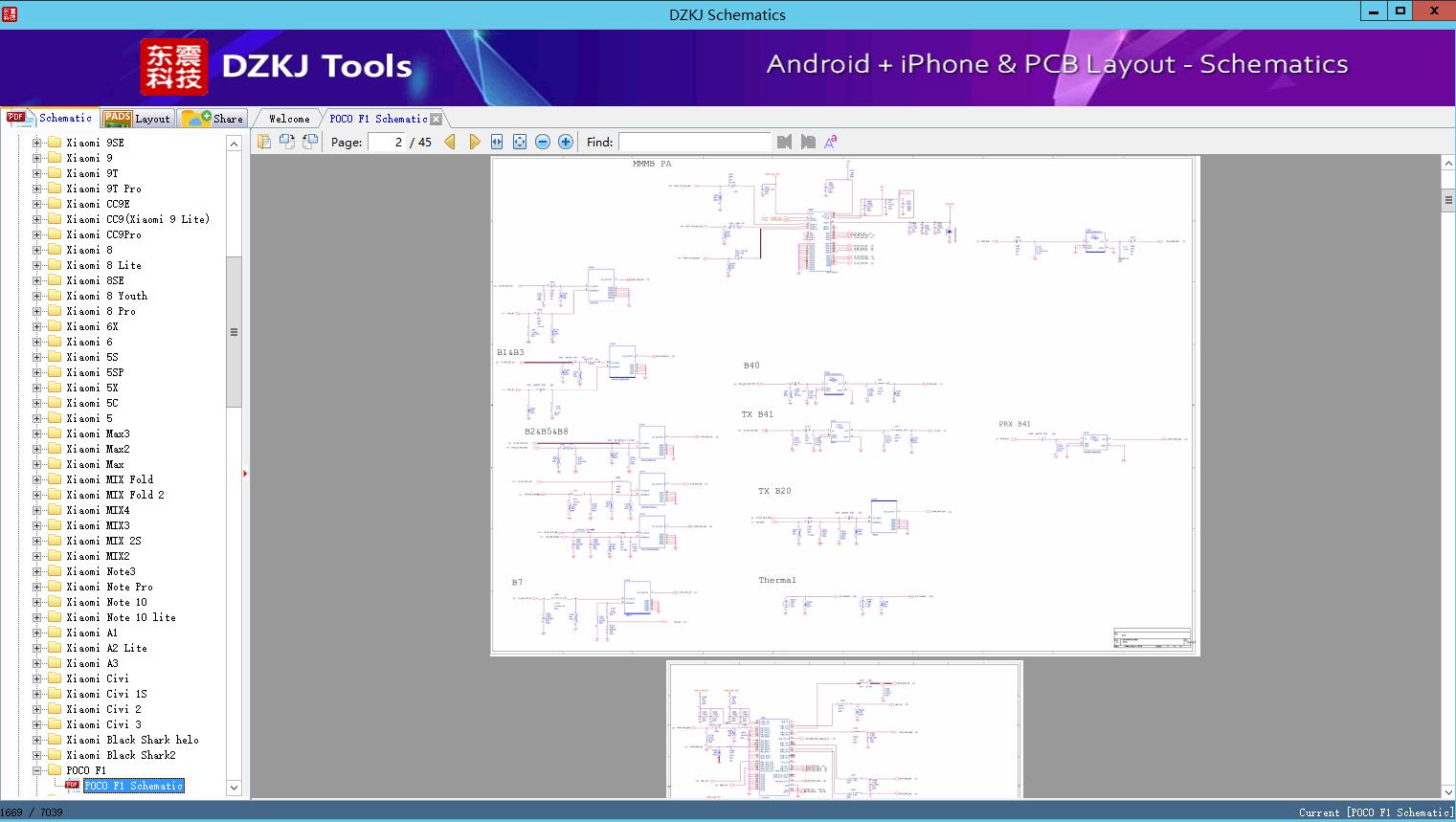Zoom out with the minus icon

[x=543, y=142]
